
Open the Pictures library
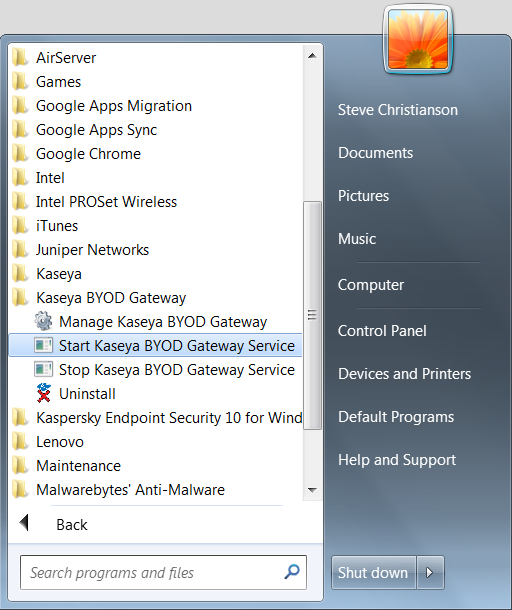coord(363,196)
